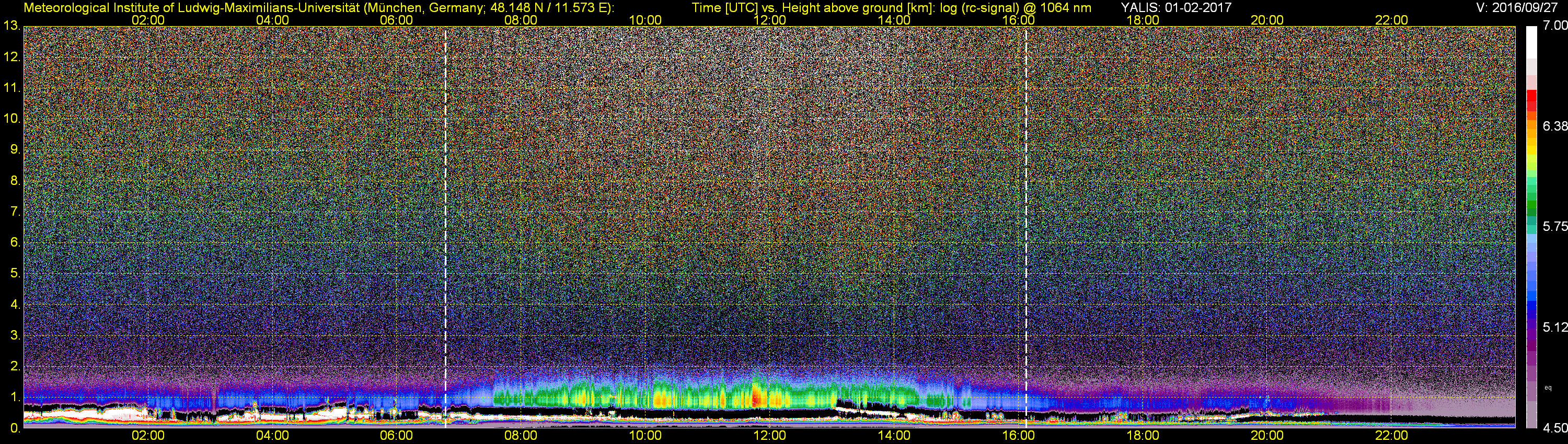Click the 5 km label on the height axis
Viewport: 1568px width, 444px height.
[x=15, y=273]
